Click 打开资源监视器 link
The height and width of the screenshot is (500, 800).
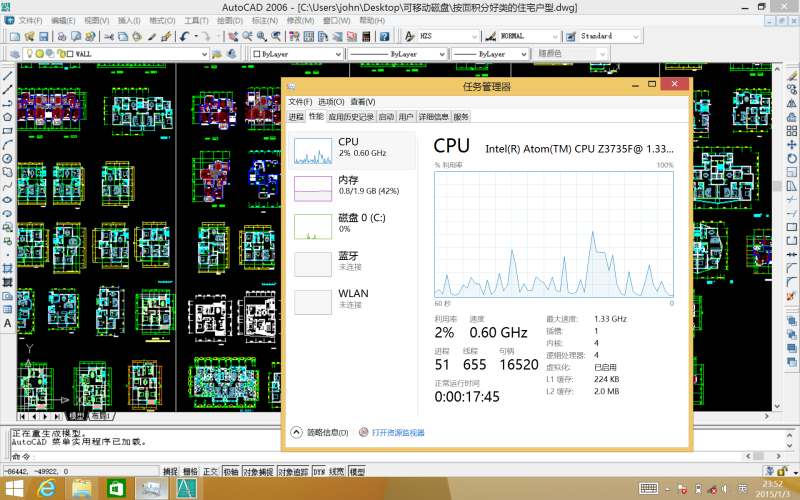(398, 433)
